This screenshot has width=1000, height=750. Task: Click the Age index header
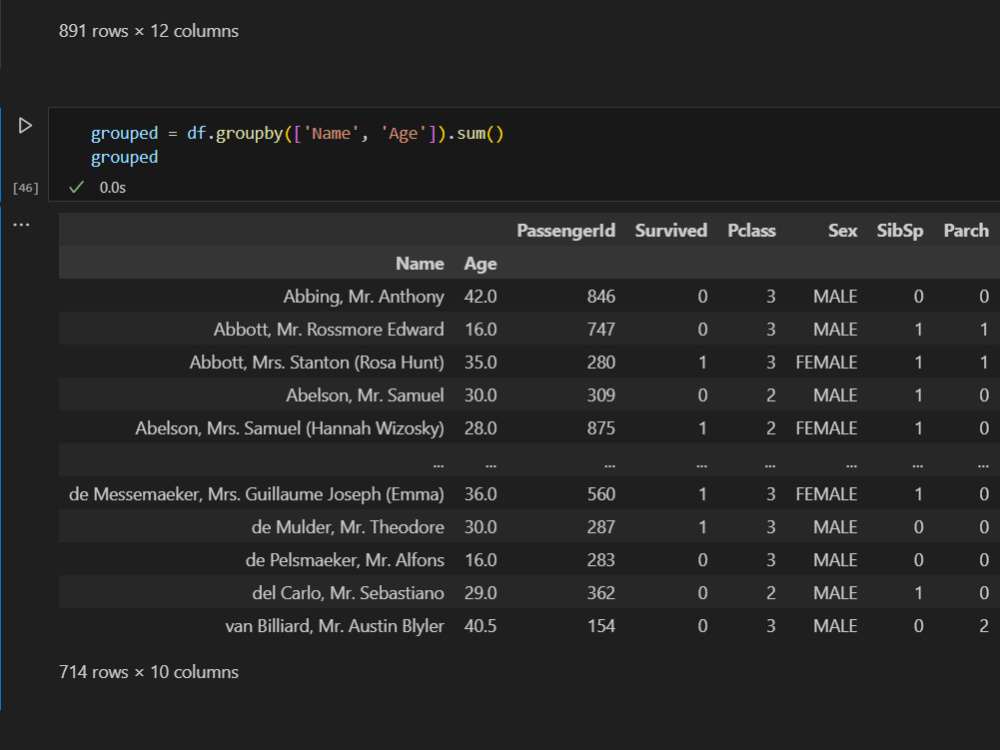point(480,264)
